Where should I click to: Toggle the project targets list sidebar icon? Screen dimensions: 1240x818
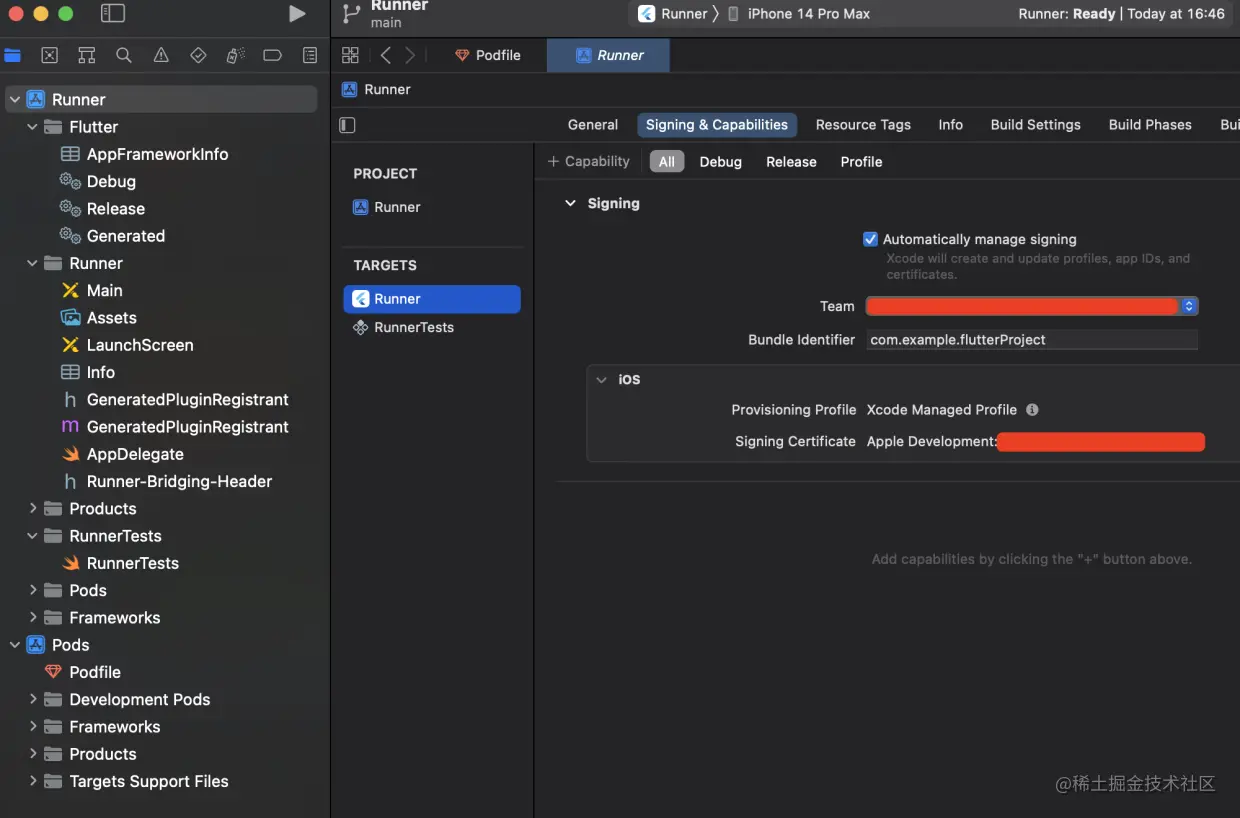(348, 125)
